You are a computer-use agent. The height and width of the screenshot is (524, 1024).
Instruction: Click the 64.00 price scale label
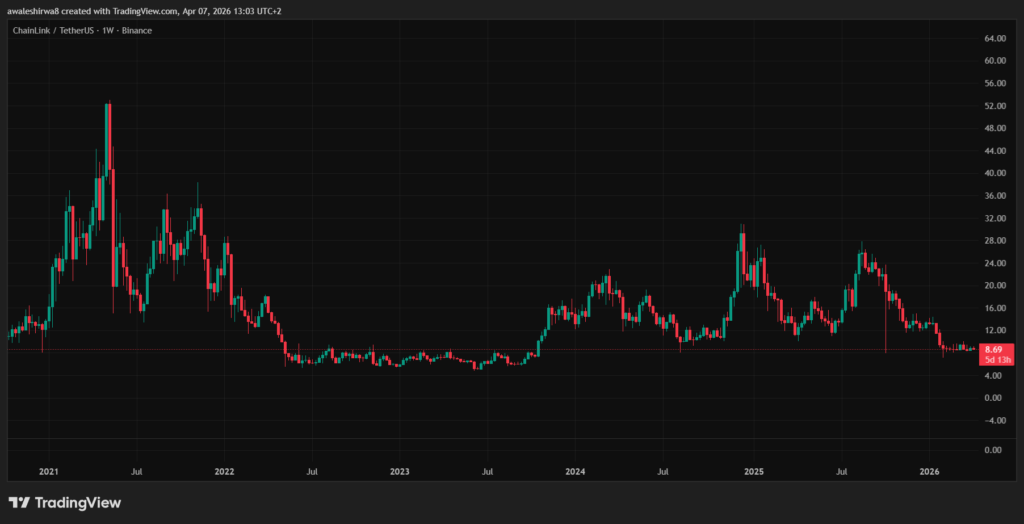click(994, 38)
